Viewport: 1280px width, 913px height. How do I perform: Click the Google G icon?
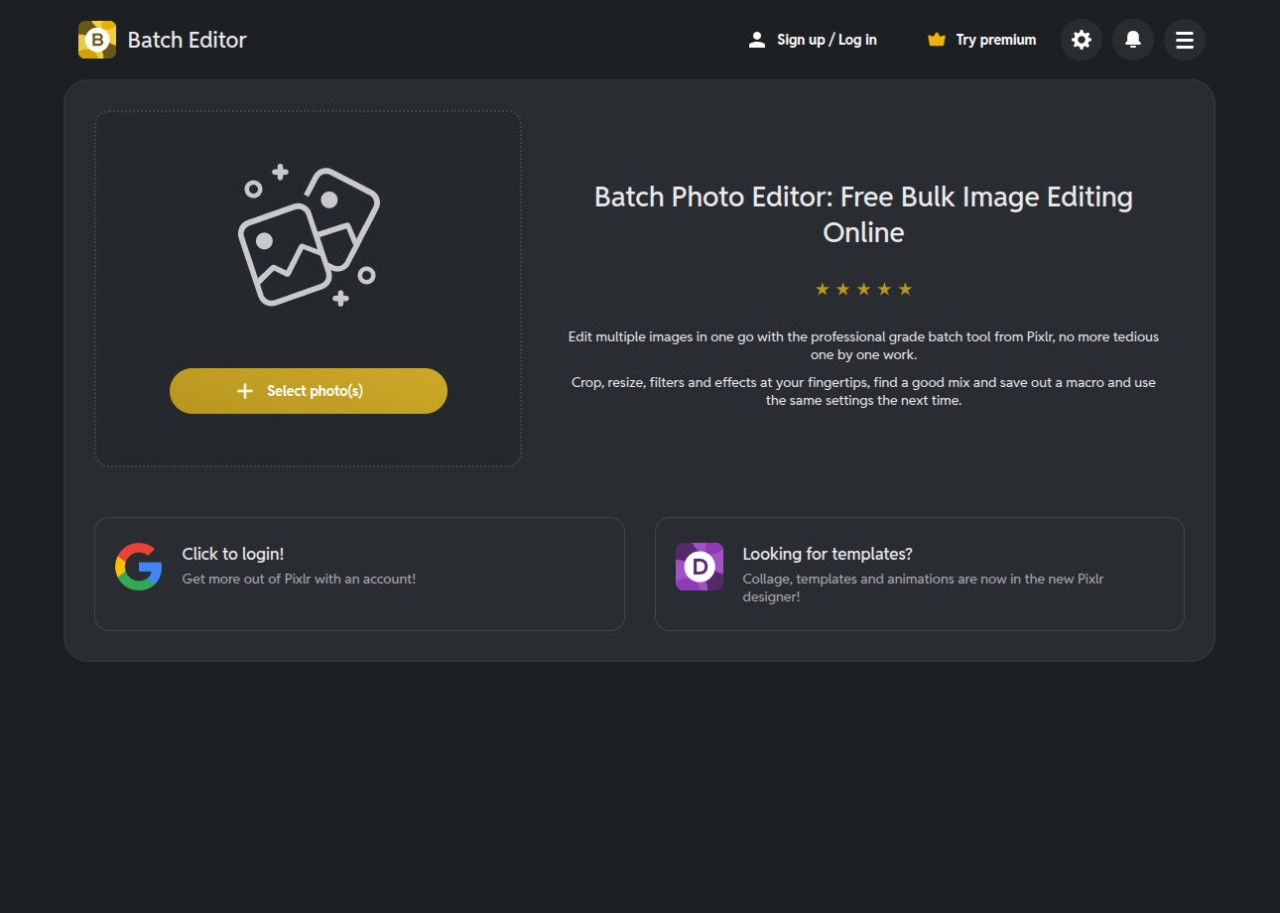point(139,566)
